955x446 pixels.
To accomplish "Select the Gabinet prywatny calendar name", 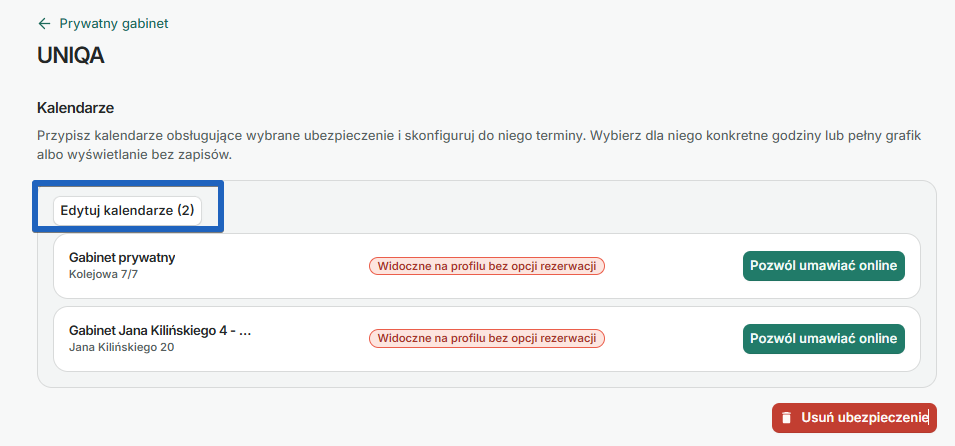I will point(122,258).
